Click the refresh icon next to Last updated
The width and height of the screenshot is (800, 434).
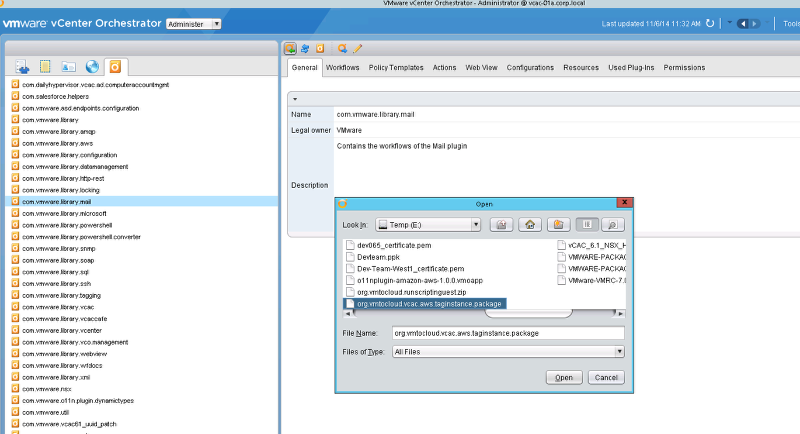point(710,23)
